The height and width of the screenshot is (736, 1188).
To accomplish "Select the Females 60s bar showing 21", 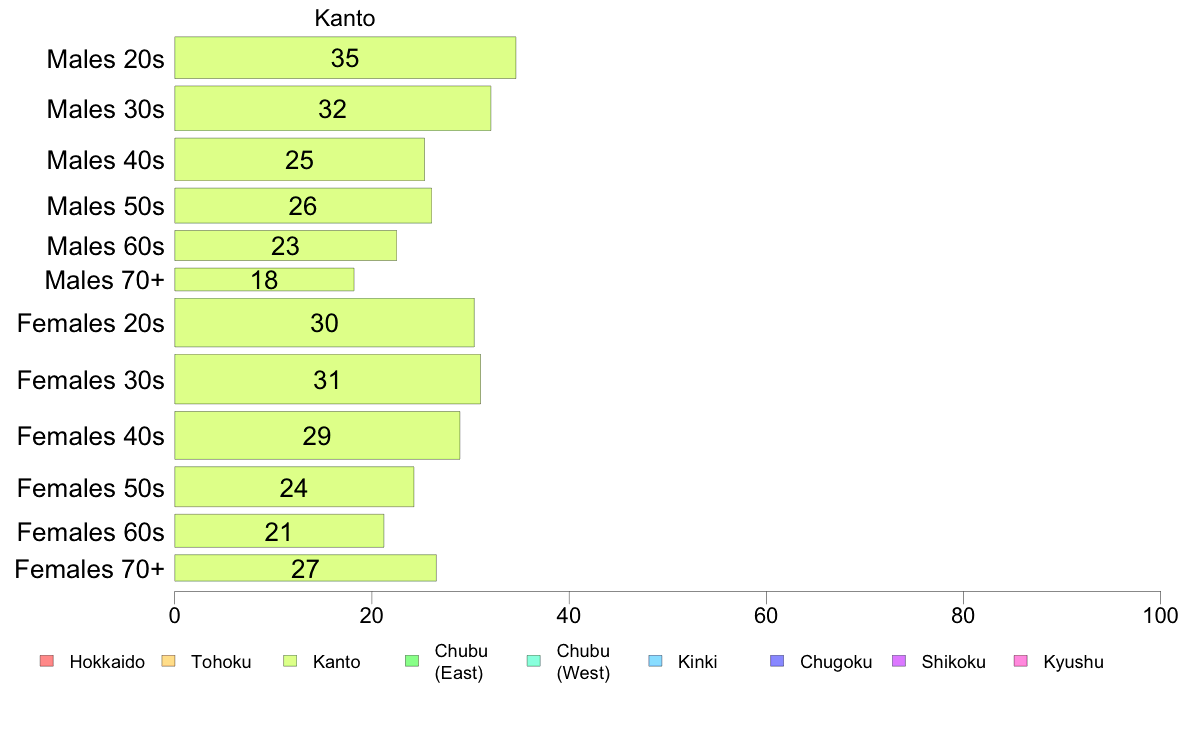I will (280, 531).
